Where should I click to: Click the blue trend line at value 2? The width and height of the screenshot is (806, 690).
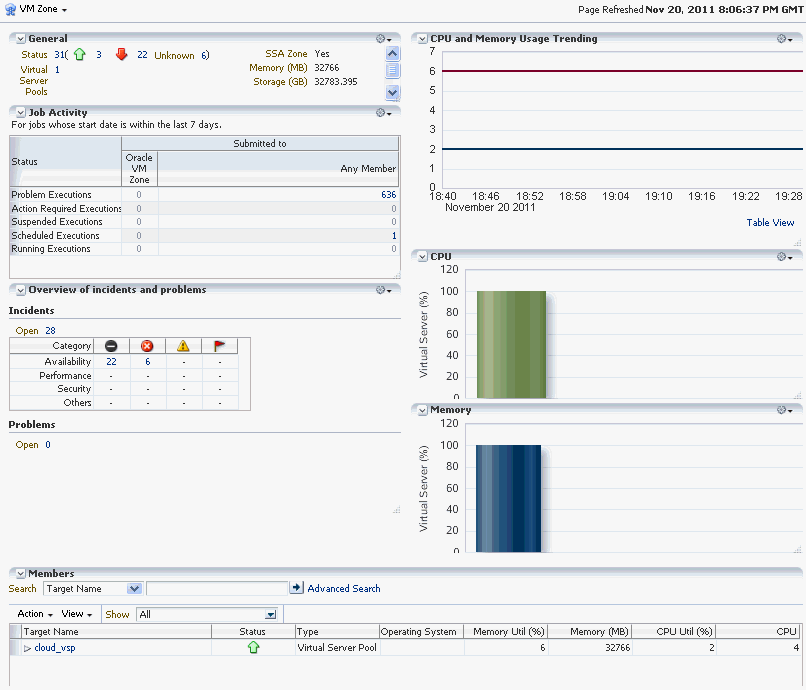(x=622, y=149)
